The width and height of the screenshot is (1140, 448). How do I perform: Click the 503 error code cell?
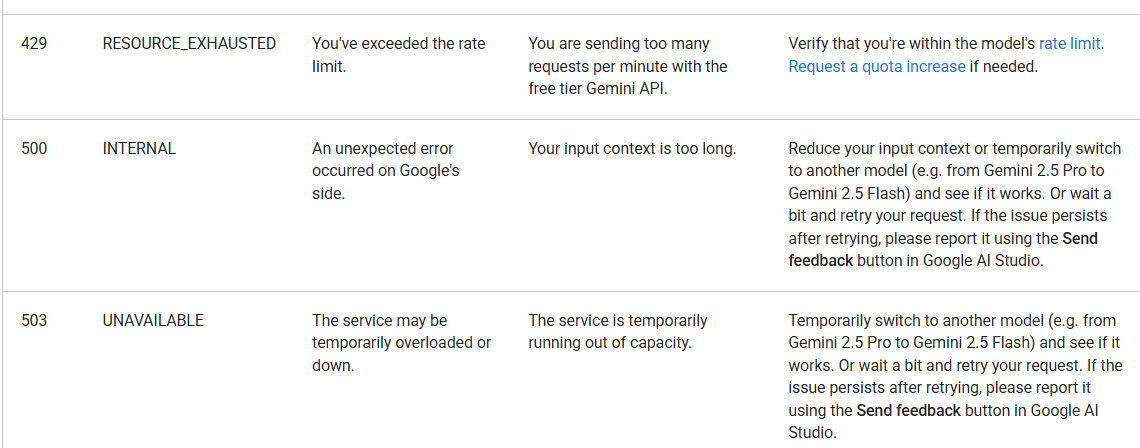click(34, 320)
